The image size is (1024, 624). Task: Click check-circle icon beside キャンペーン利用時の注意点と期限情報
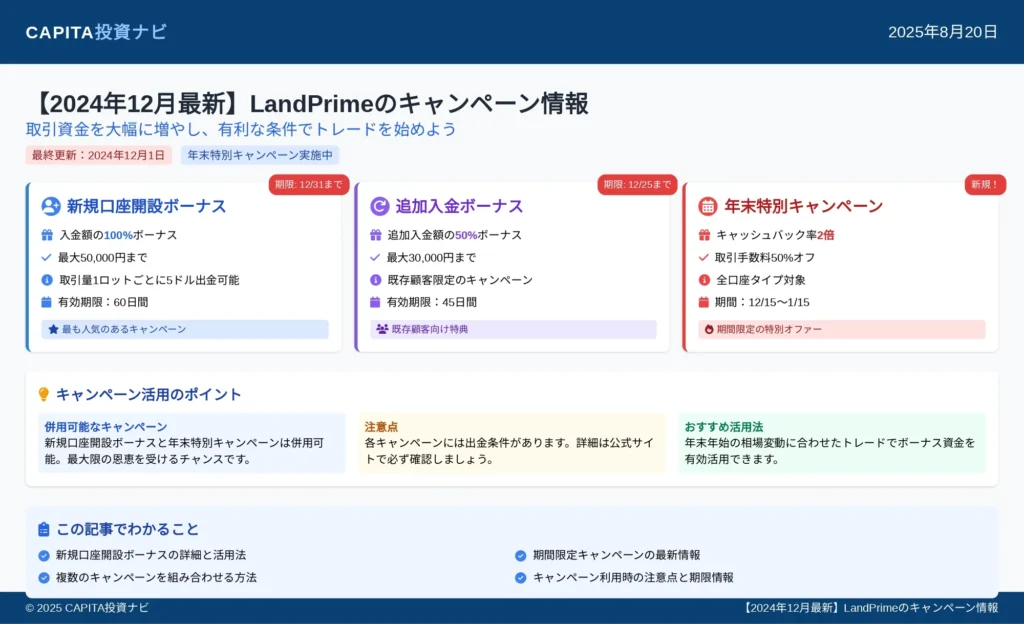pyautogui.click(x=520, y=578)
